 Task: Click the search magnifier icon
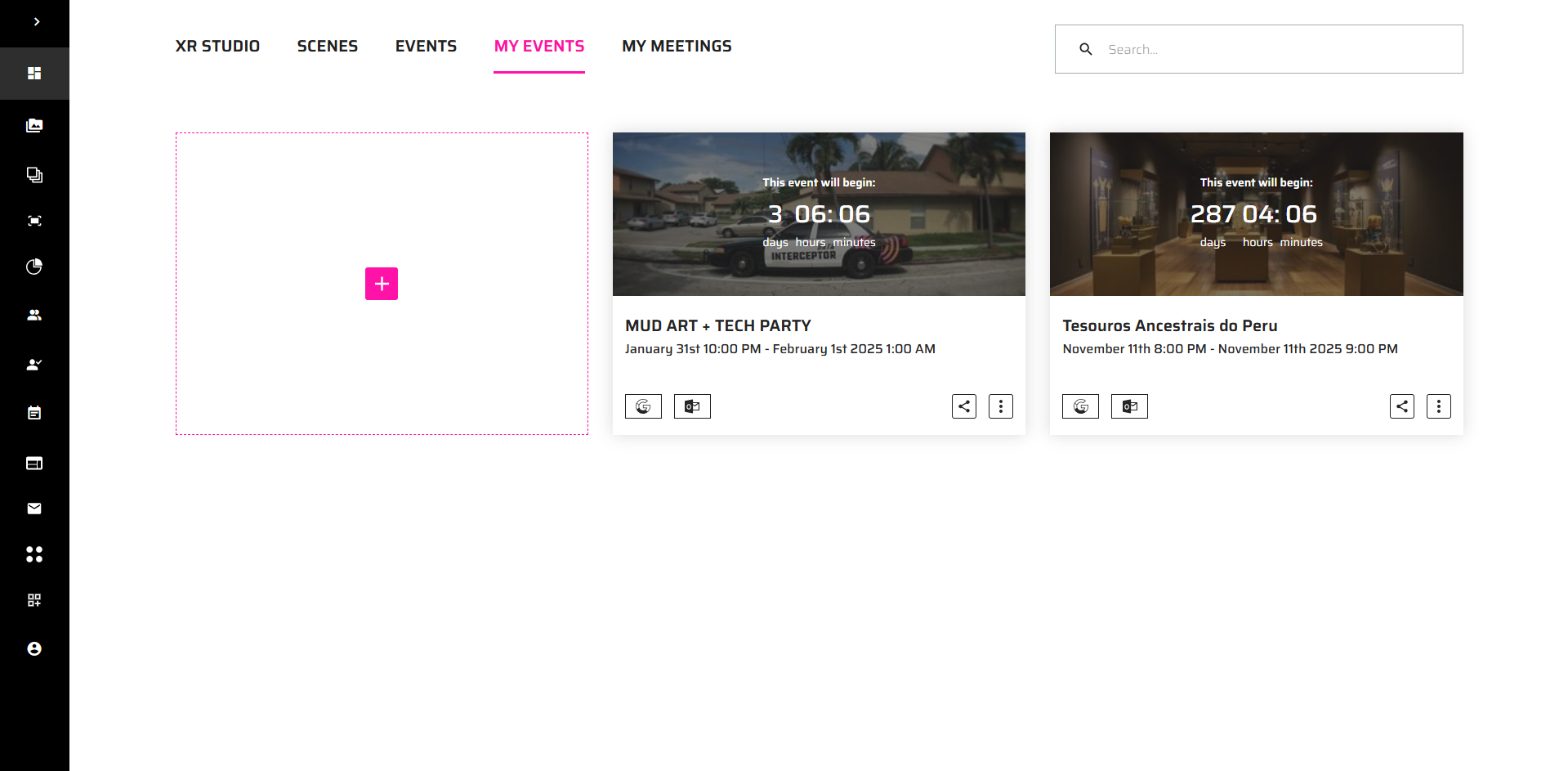tap(1086, 49)
